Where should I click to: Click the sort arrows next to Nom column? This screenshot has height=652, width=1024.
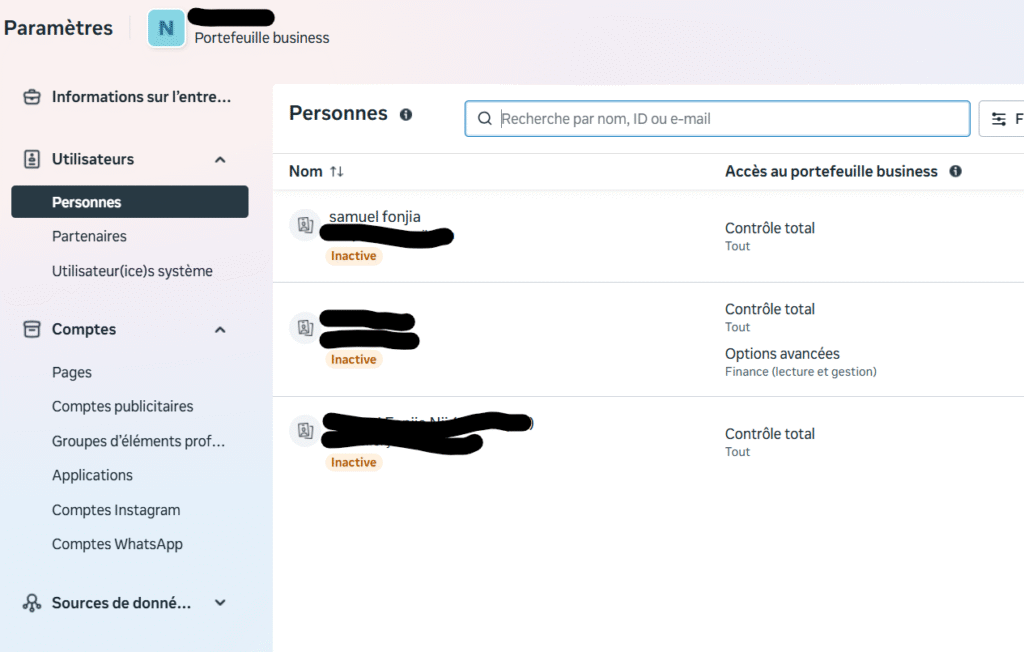pos(337,172)
